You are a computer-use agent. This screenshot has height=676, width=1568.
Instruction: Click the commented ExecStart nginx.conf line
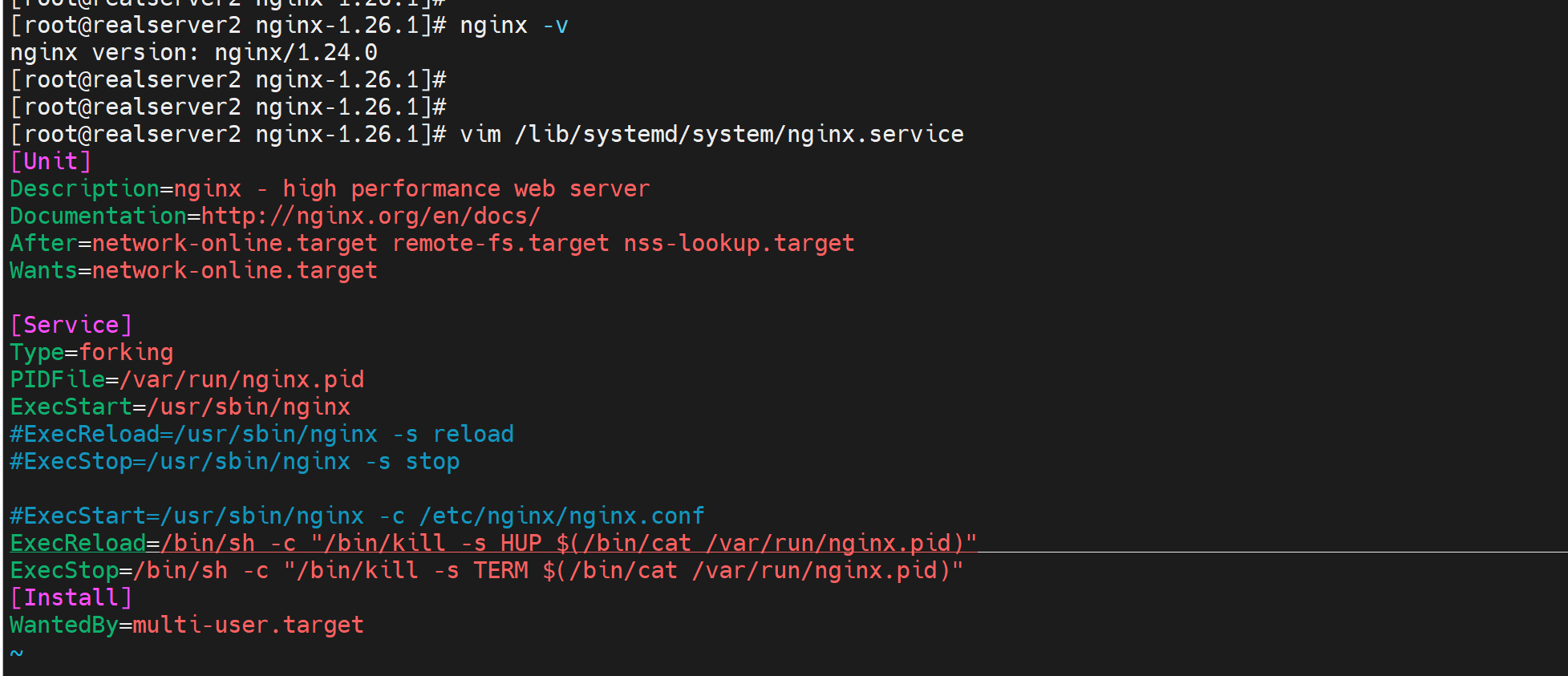(357, 516)
